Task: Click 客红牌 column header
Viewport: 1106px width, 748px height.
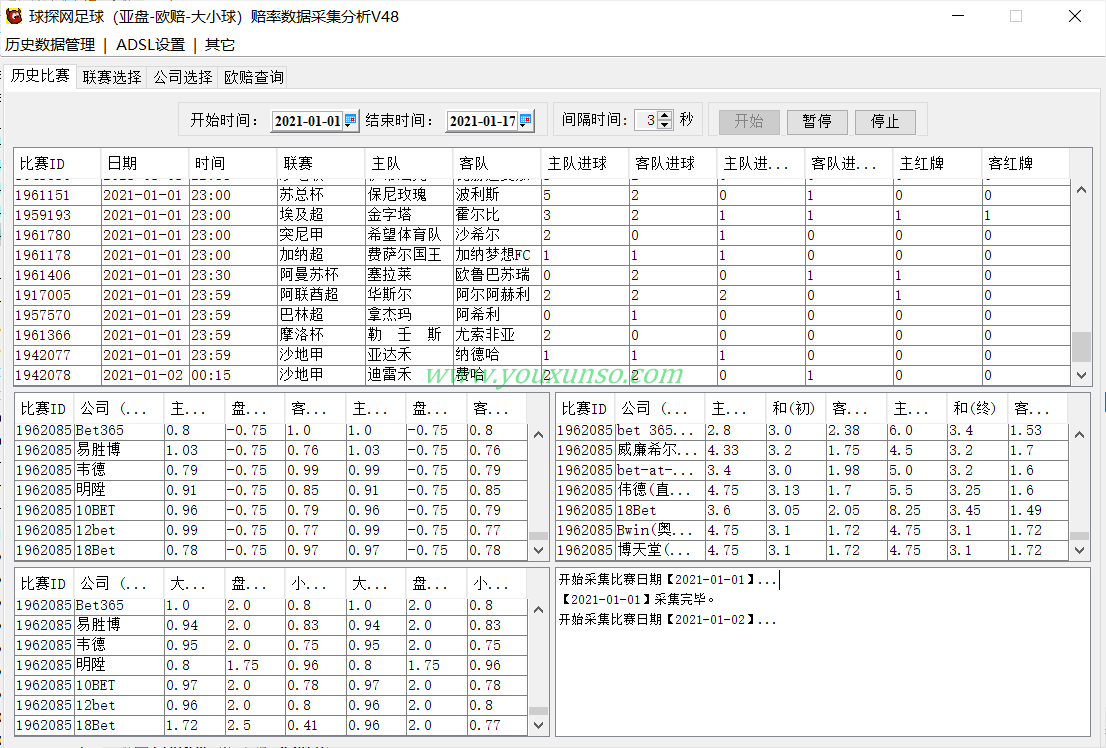Action: pyautogui.click(x=1026, y=164)
